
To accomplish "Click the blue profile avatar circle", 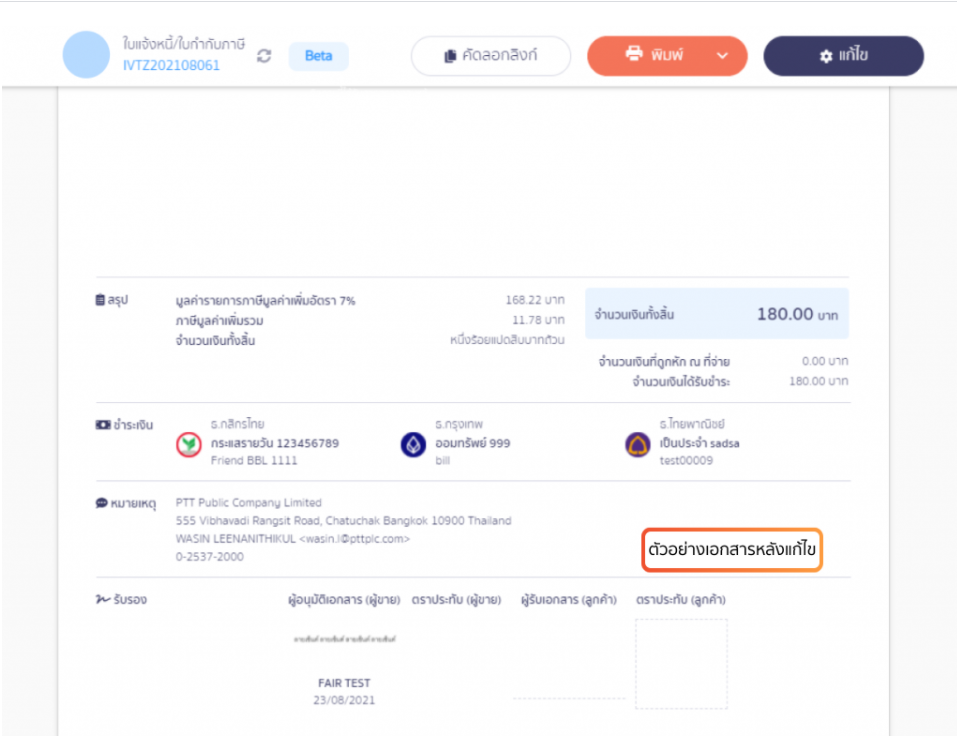I will [86, 55].
